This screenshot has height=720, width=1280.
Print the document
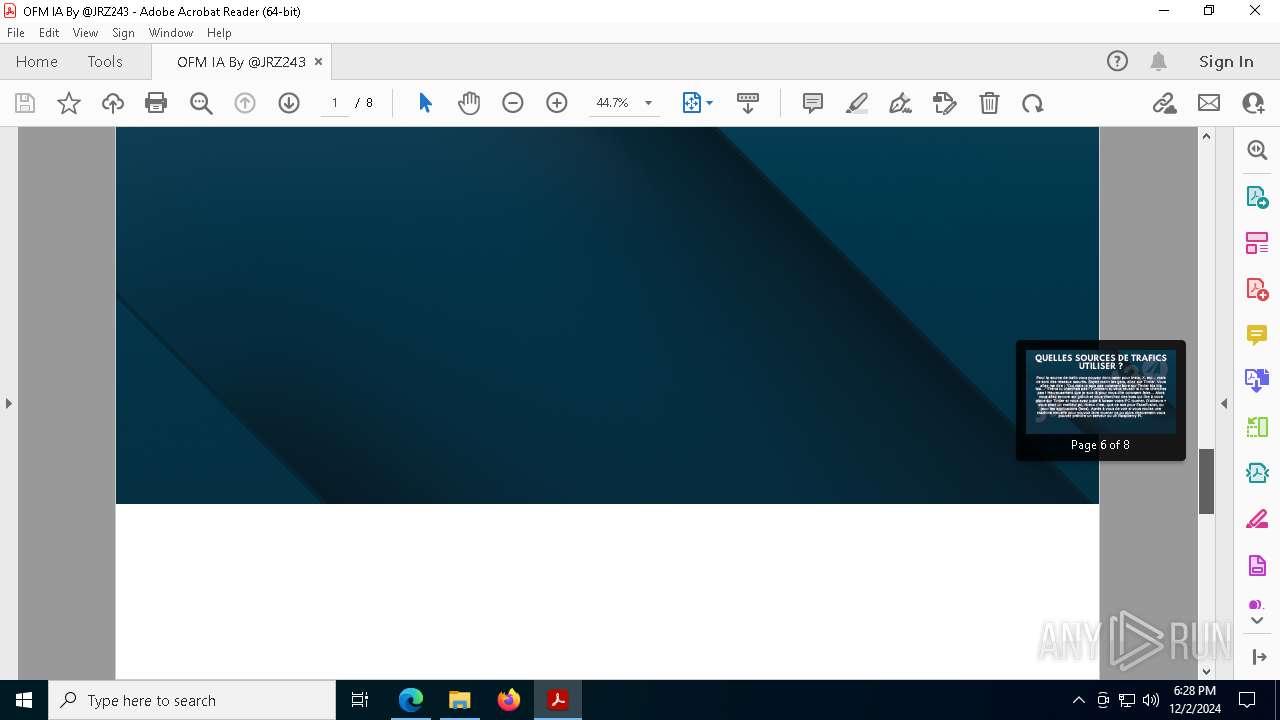coord(156,103)
